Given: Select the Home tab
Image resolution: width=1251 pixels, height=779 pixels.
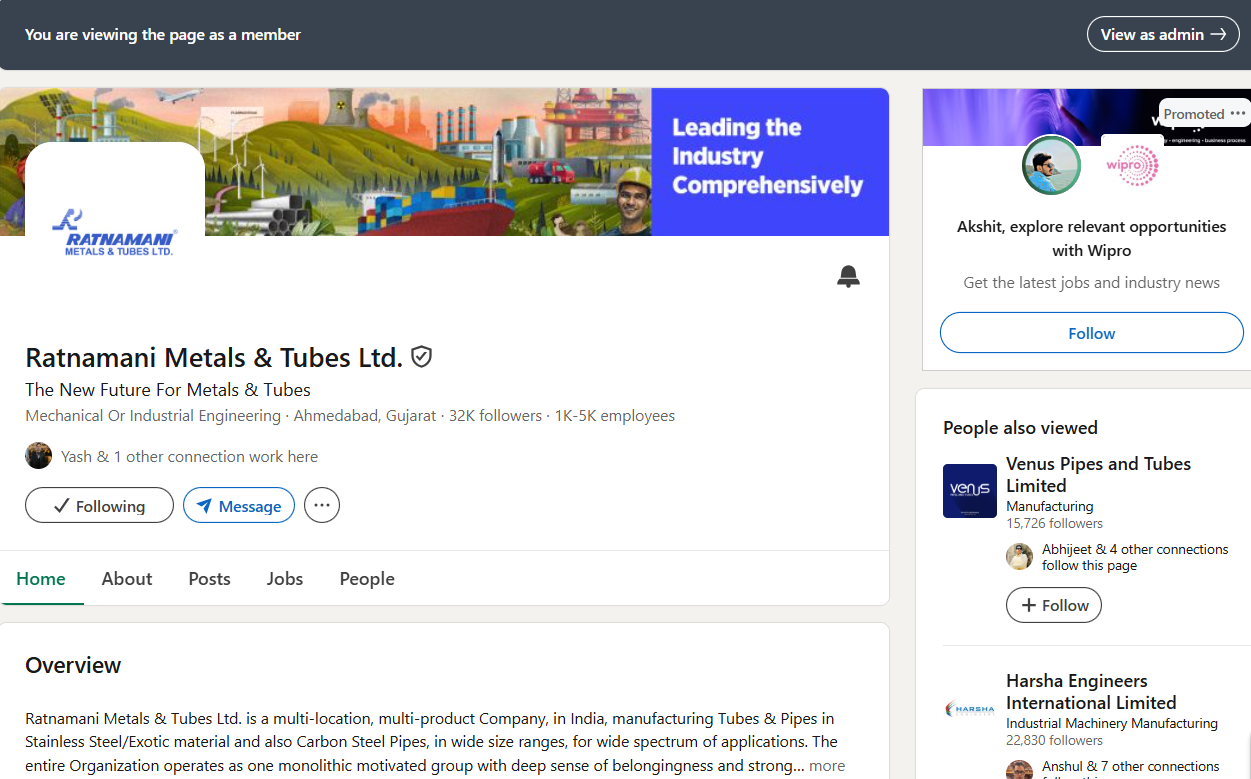Looking at the screenshot, I should coord(41,579).
